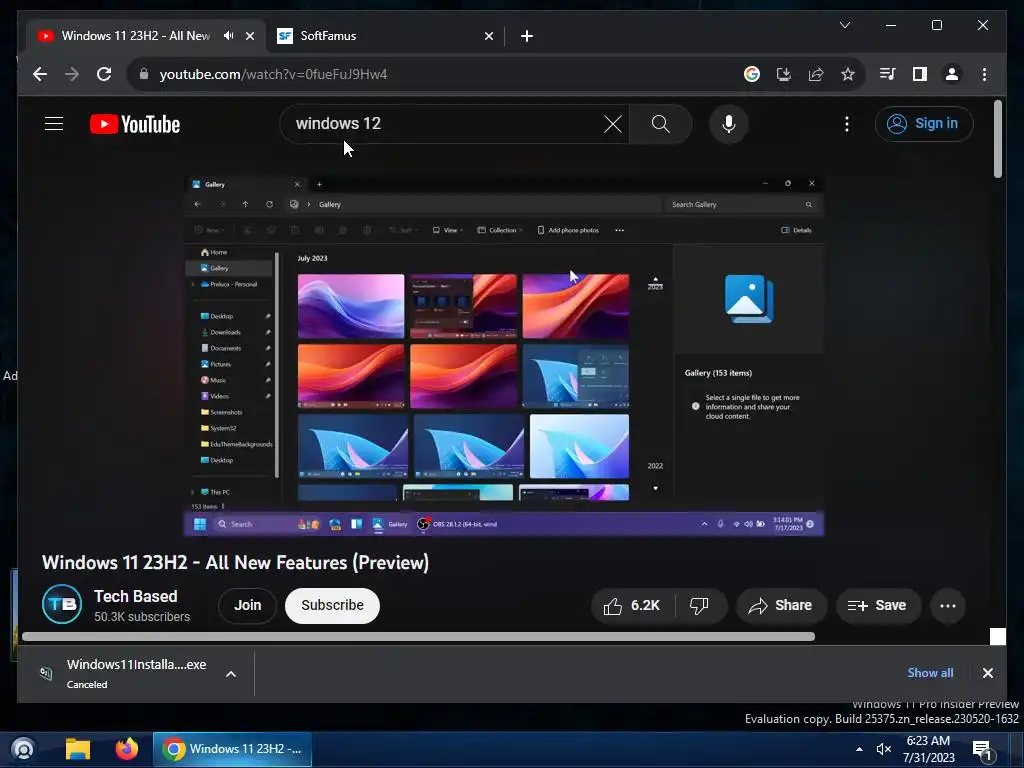Expand options for Windows11Installa download
1024x768 pixels.
tap(231, 674)
